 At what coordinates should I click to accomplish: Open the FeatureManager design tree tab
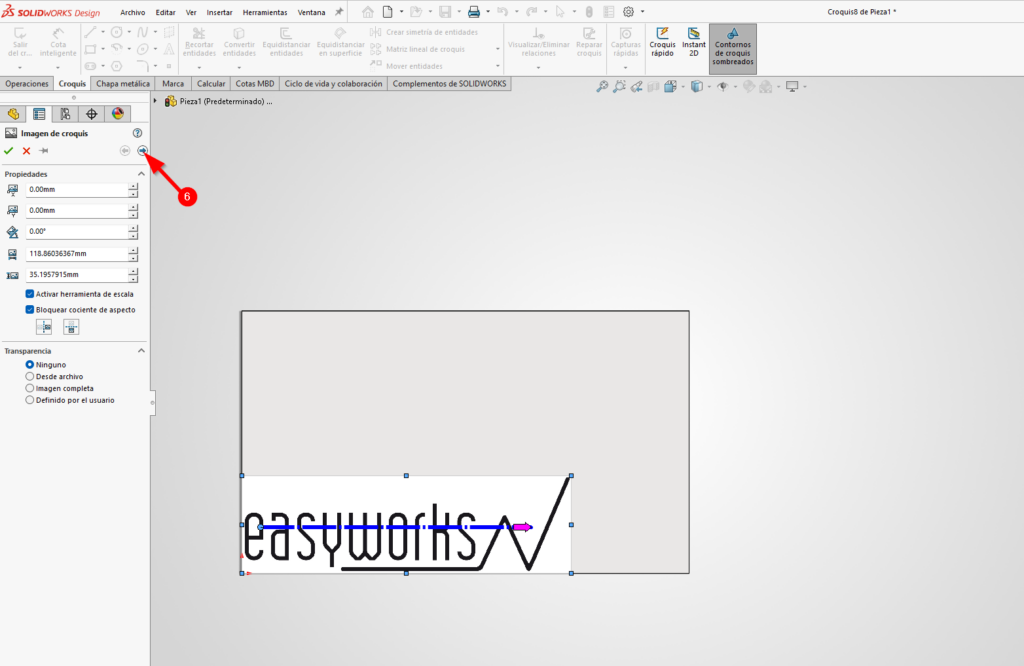click(x=13, y=114)
